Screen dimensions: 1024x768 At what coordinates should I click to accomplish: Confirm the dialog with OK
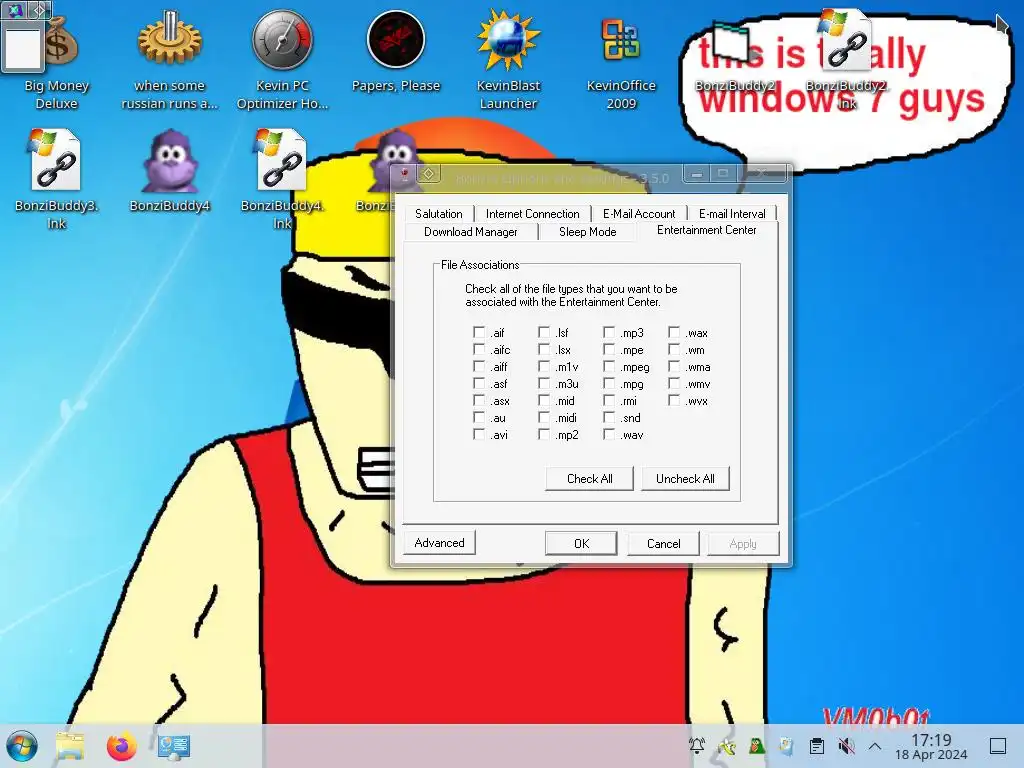tap(581, 543)
